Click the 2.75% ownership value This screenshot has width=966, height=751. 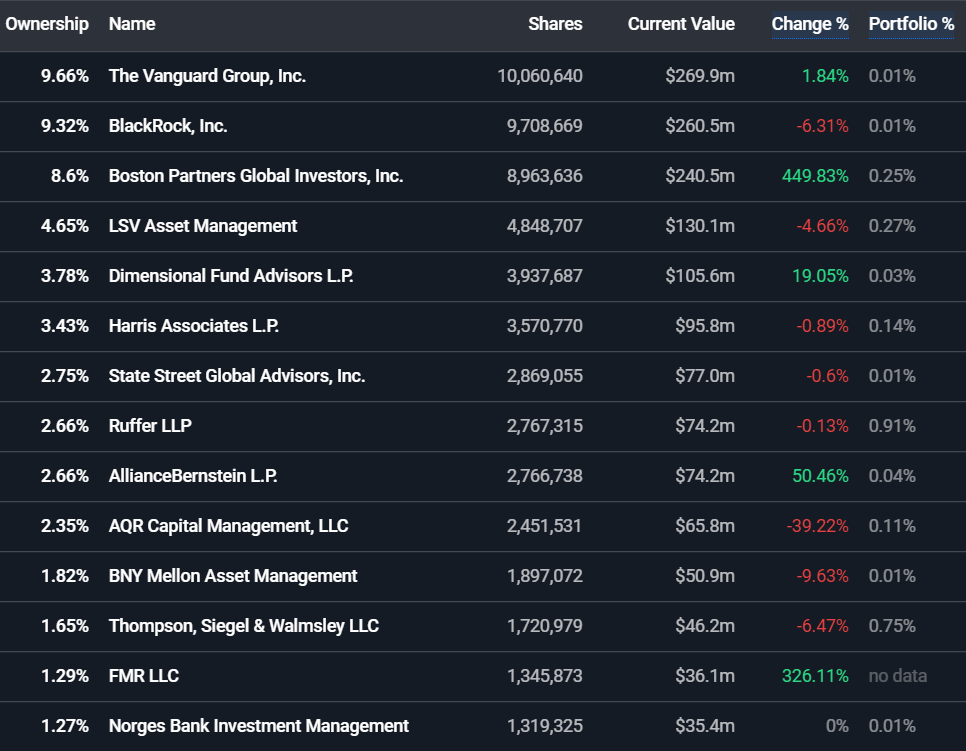[65, 376]
